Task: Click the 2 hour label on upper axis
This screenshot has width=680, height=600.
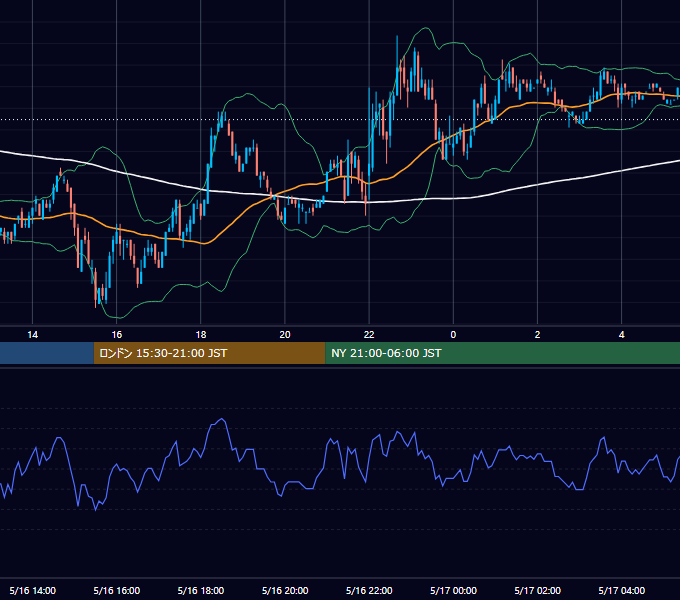Action: point(537,335)
